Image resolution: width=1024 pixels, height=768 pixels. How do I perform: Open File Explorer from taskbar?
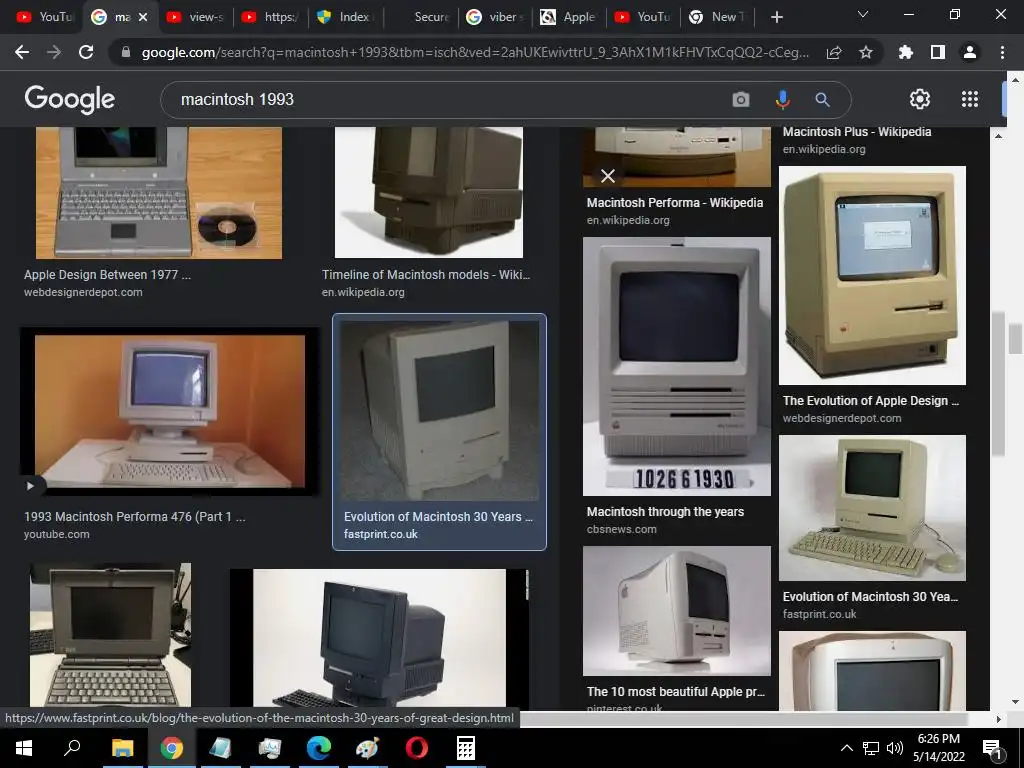122,748
